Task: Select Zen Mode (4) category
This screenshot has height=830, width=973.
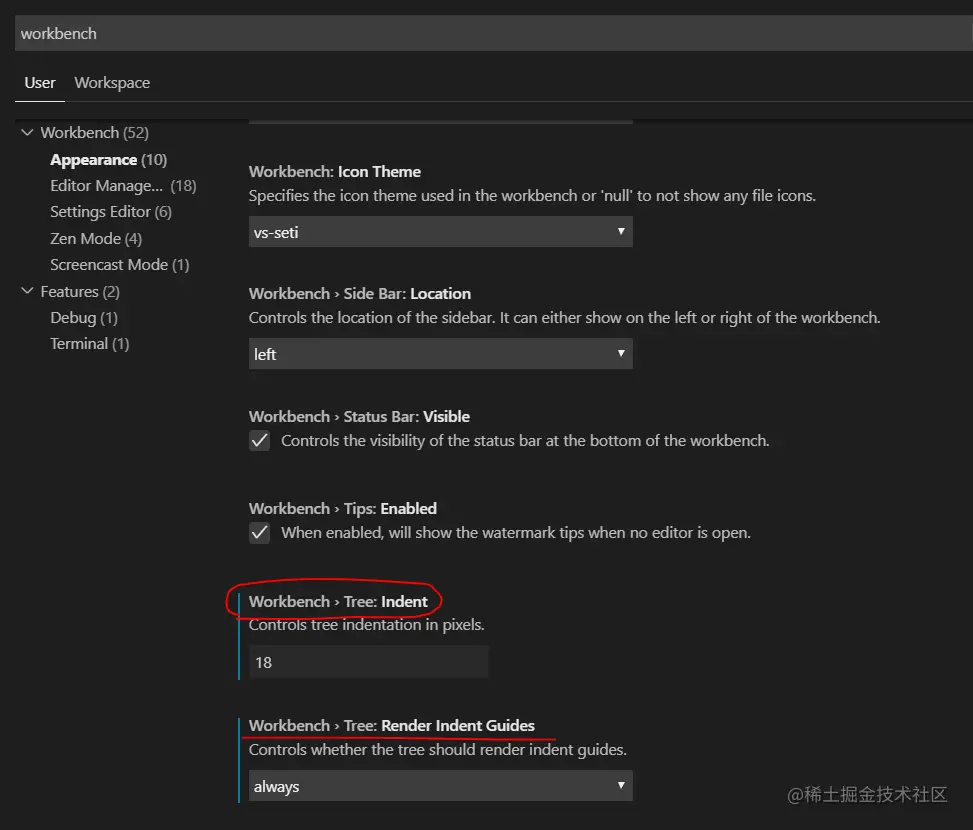Action: coord(96,239)
